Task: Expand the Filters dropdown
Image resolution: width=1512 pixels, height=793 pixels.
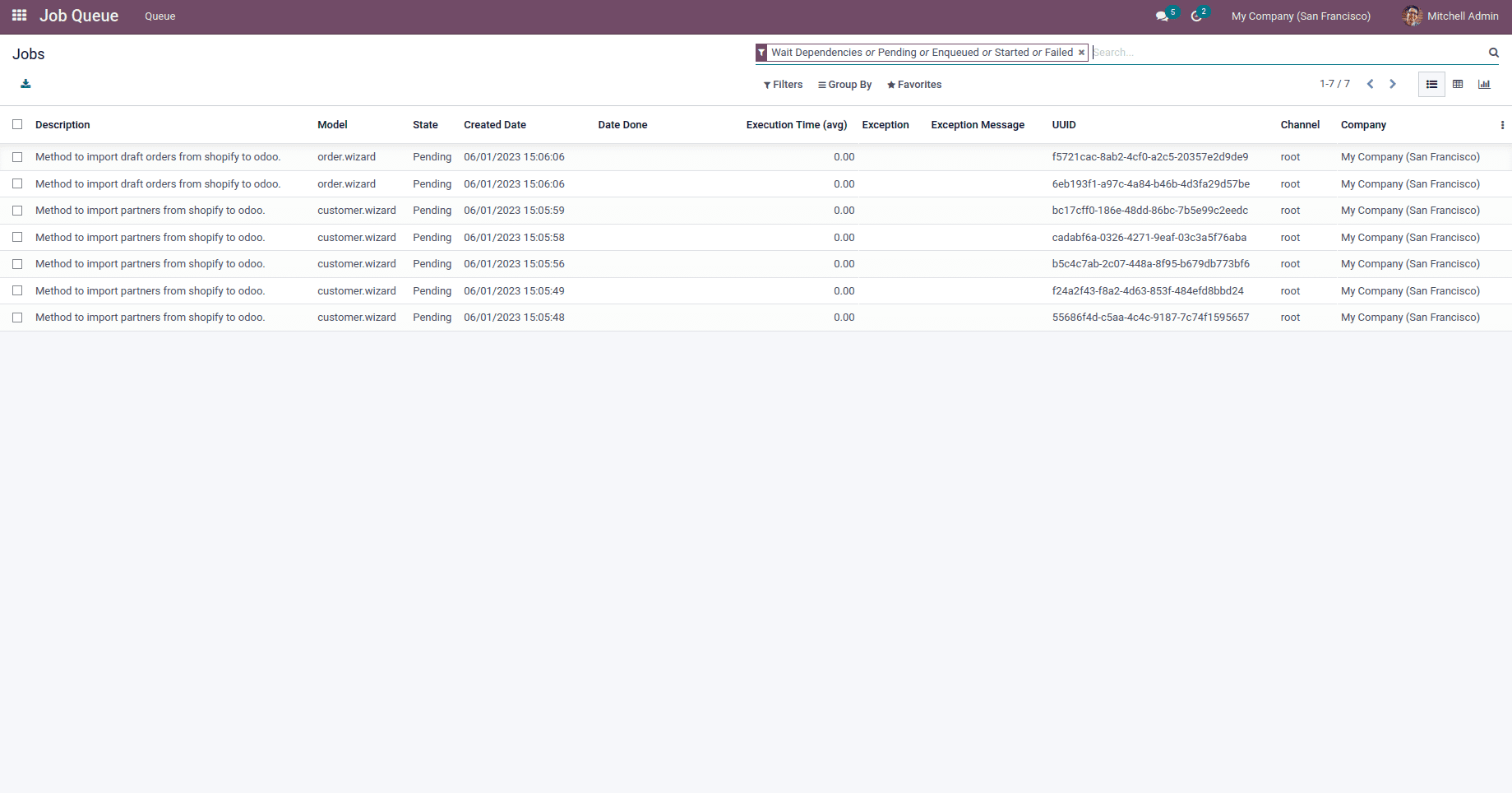Action: coord(783,85)
